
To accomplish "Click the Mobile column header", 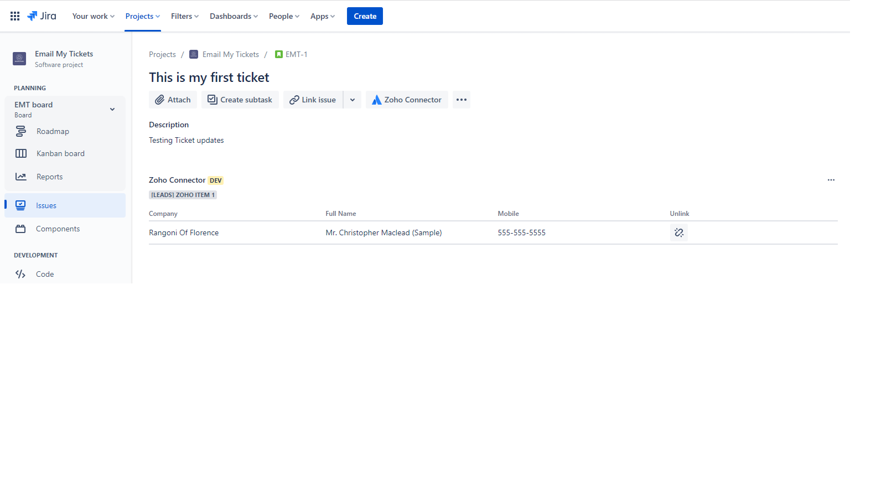I will coord(508,213).
